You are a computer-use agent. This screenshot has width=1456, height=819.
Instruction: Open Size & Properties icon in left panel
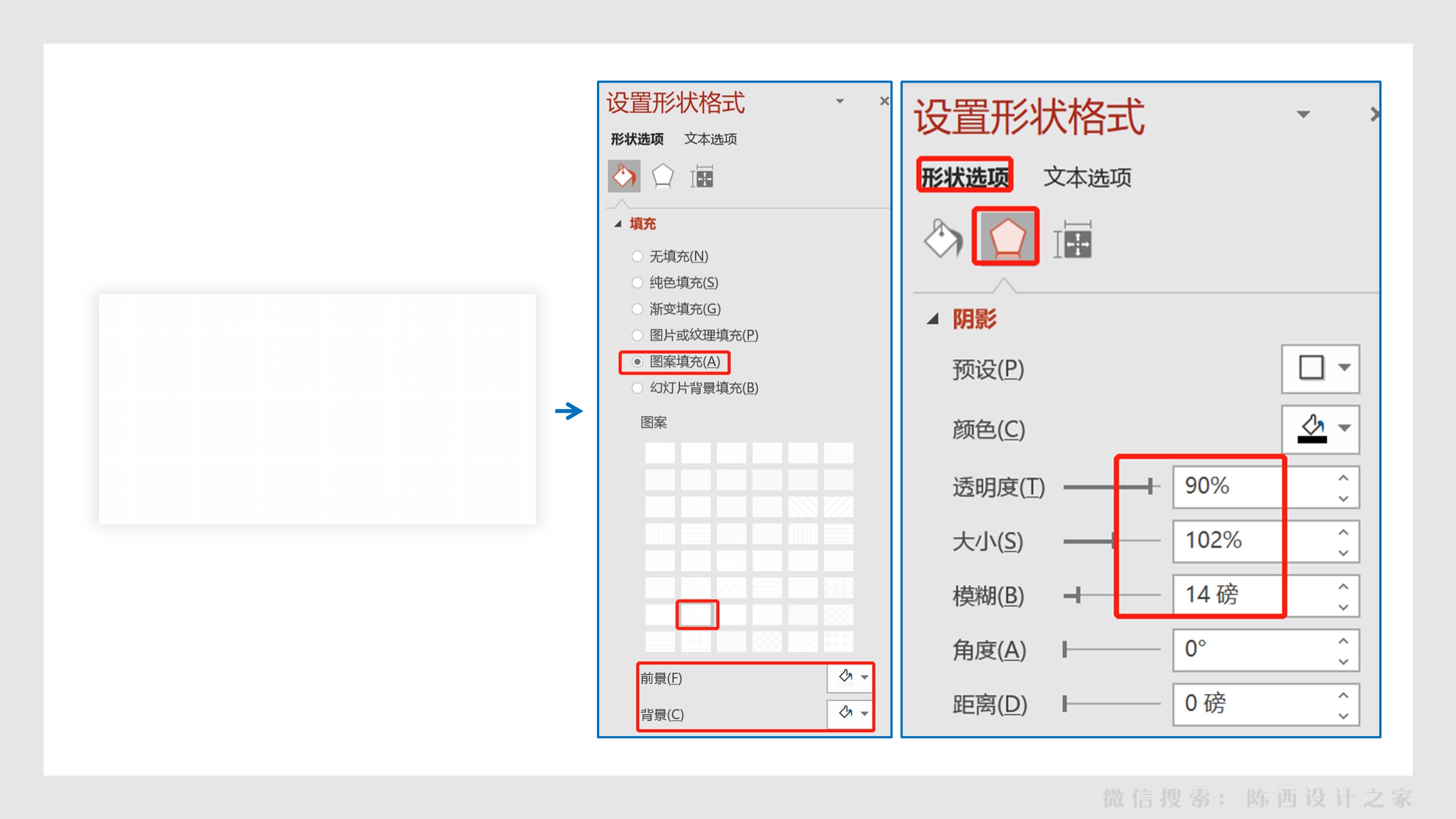pos(702,178)
